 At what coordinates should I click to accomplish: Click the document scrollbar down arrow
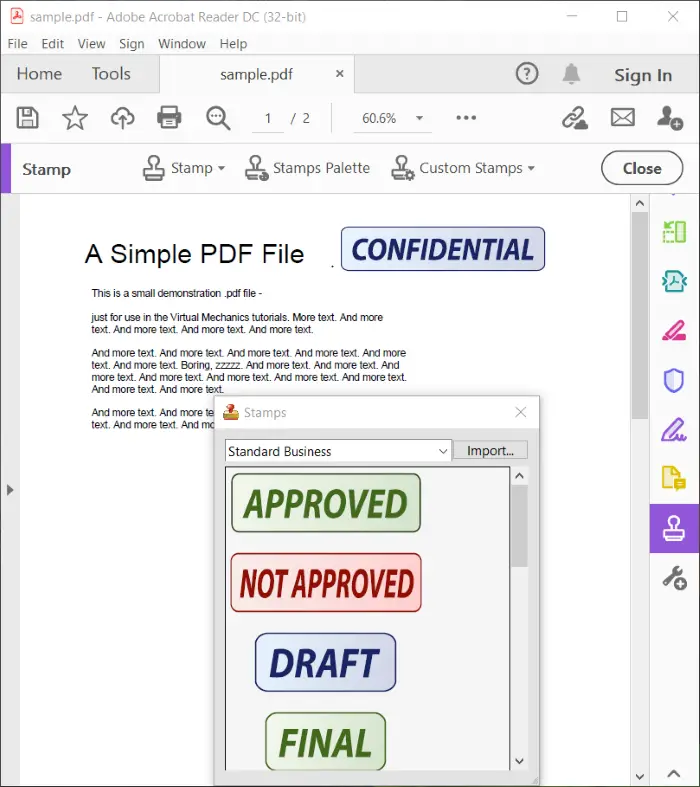point(639,776)
